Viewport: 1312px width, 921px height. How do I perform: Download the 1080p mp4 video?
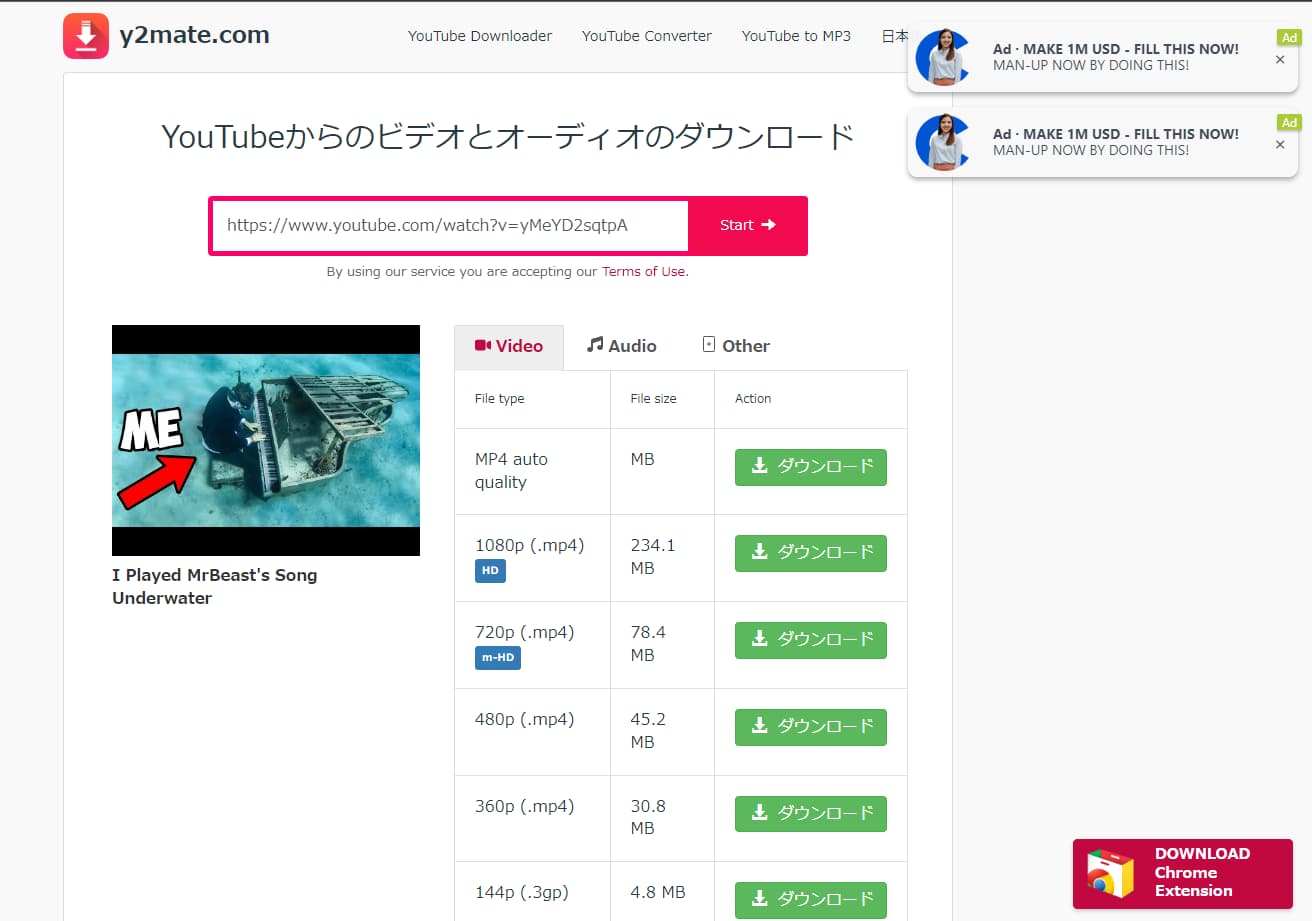pyautogui.click(x=810, y=553)
